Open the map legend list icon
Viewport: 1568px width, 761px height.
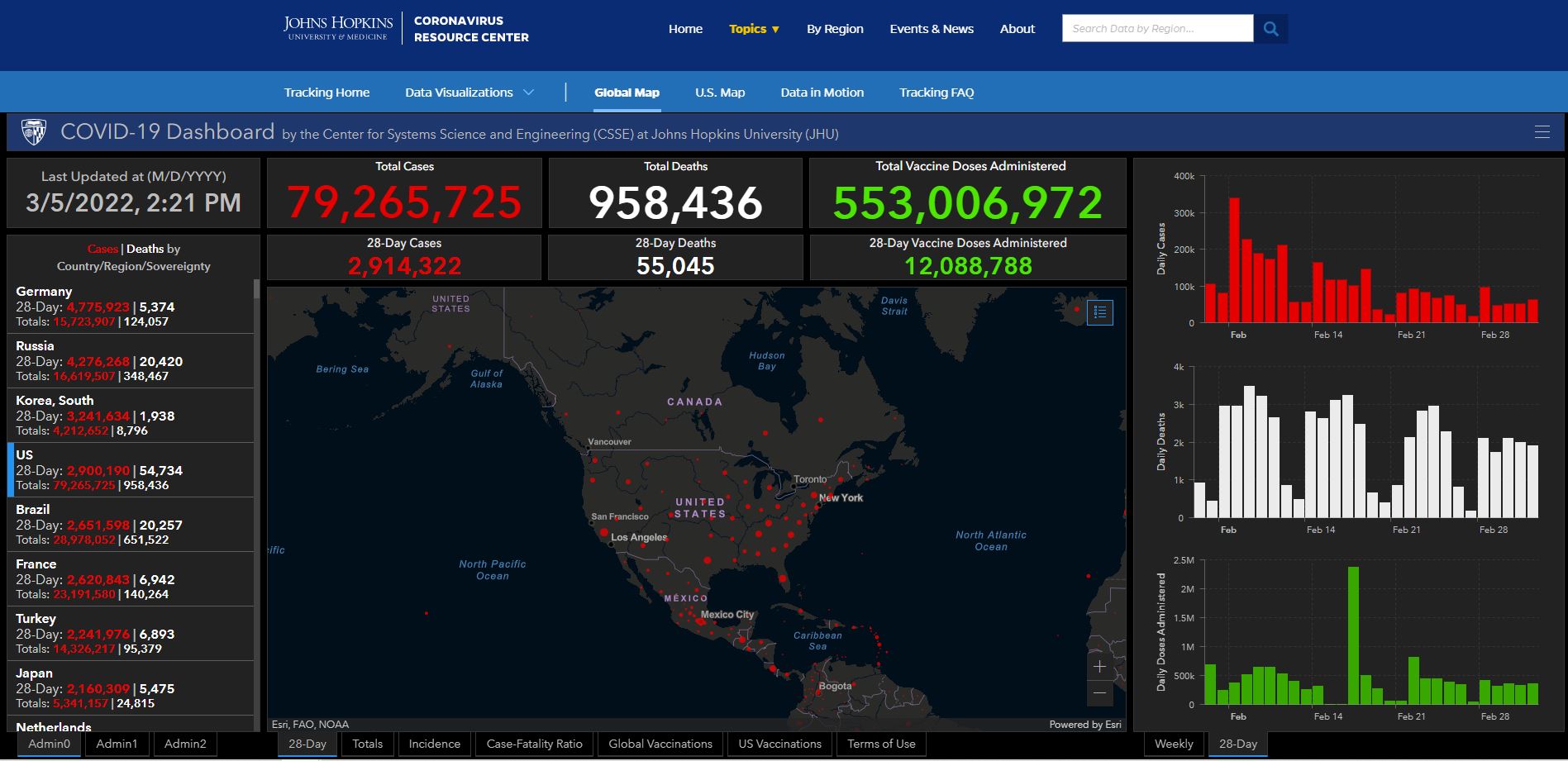coord(1100,312)
